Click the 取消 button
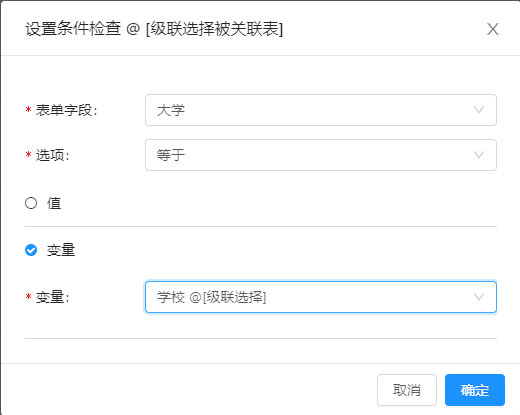This screenshot has width=520, height=415. 407,390
